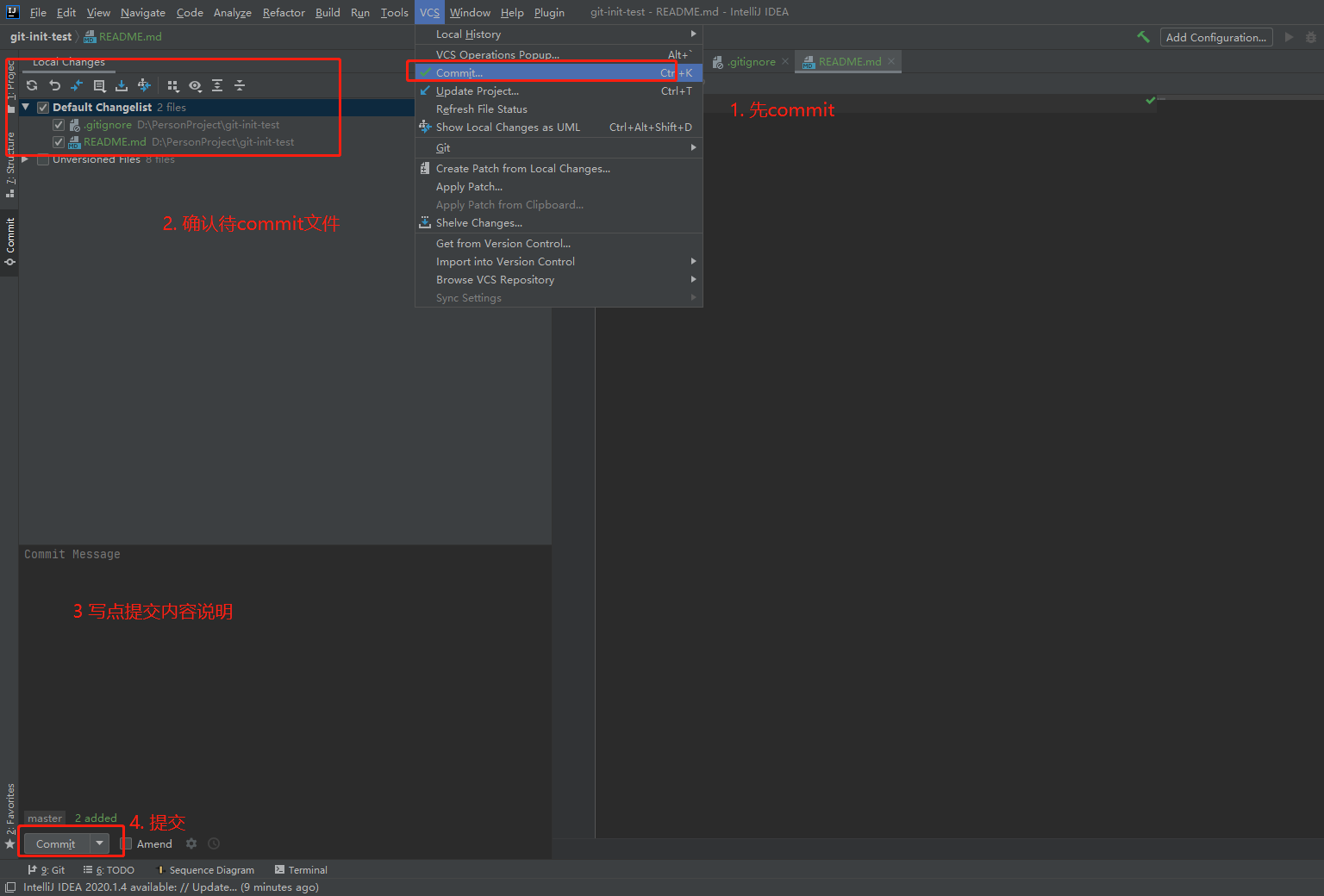Viewport: 1324px width, 896px height.
Task: Select Create Patch from Local Changes...
Action: click(x=559, y=169)
